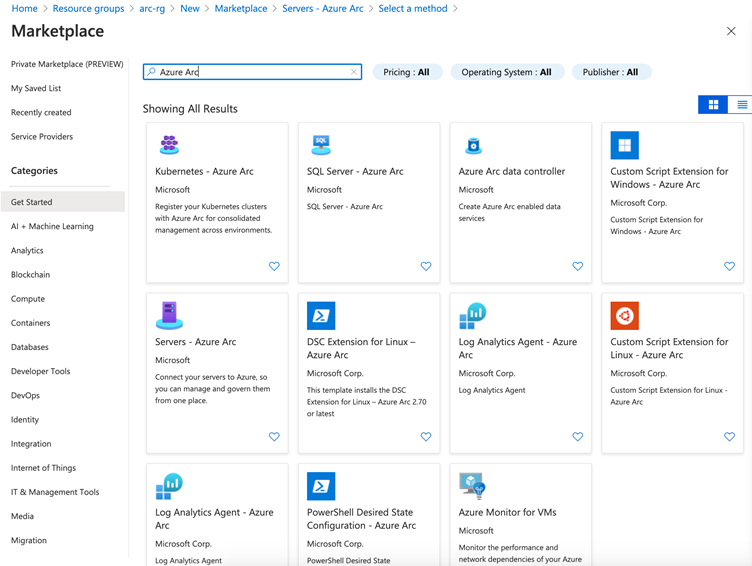
Task: Select the Developer Tools category
Action: [41, 371]
